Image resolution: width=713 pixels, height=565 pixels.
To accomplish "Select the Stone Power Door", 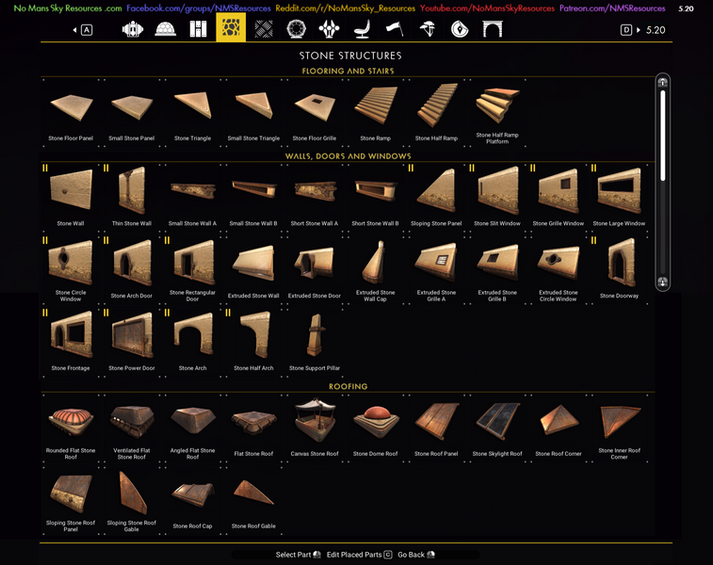I will point(132,342).
